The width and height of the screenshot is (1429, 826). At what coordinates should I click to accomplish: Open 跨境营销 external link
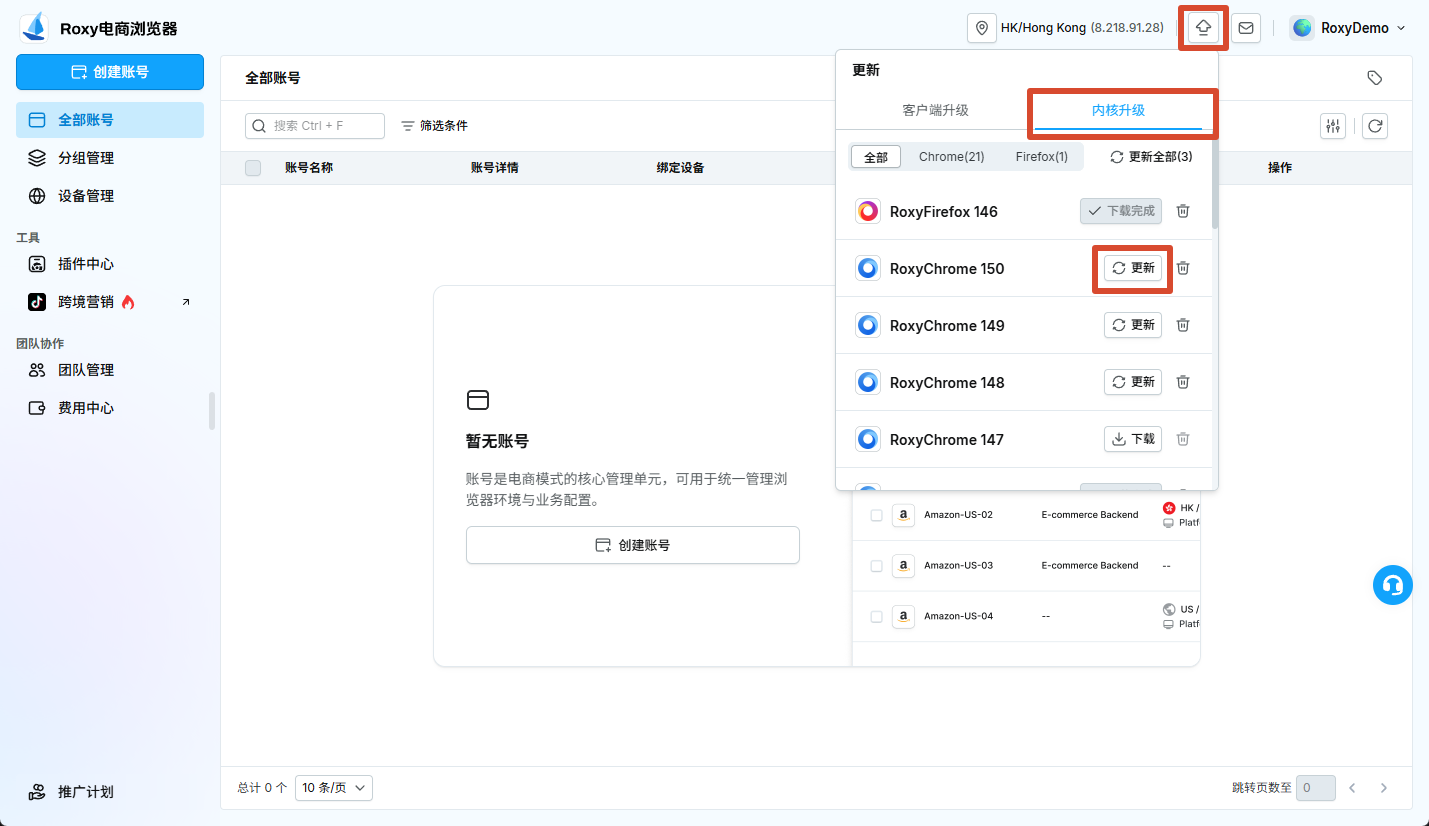[x=110, y=302]
